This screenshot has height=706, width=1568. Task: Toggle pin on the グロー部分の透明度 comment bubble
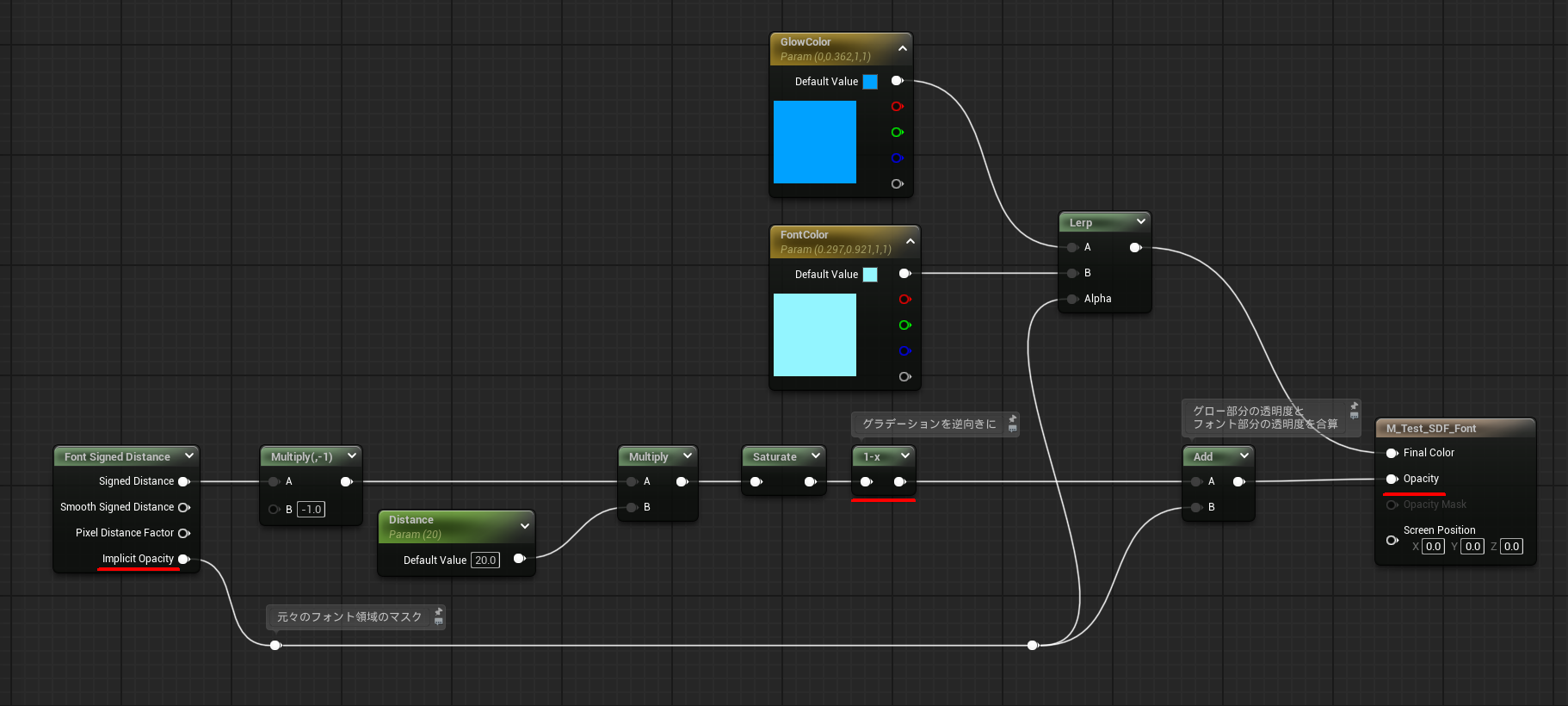1354,406
